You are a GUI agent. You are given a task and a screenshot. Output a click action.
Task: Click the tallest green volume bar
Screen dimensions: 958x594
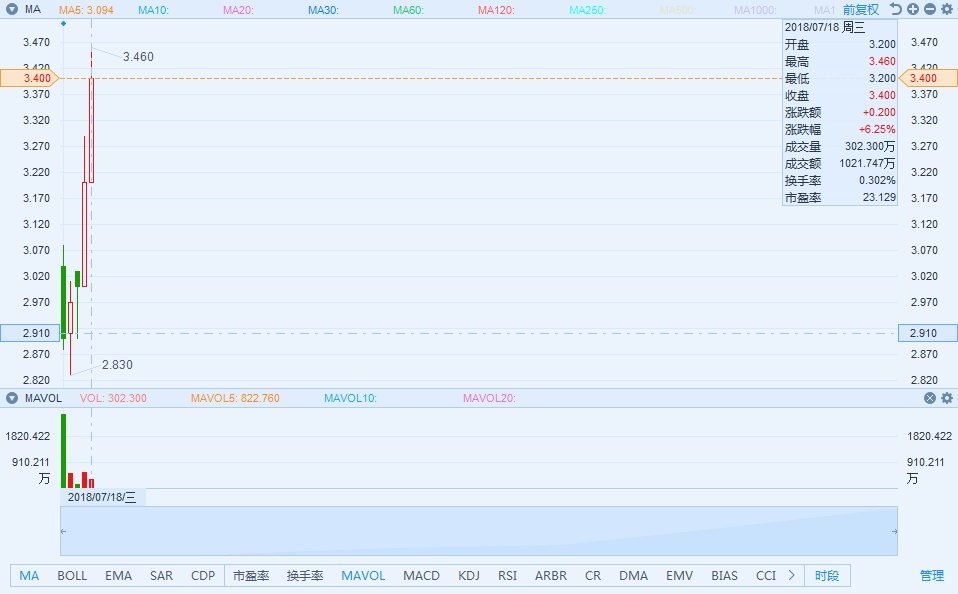(63, 450)
